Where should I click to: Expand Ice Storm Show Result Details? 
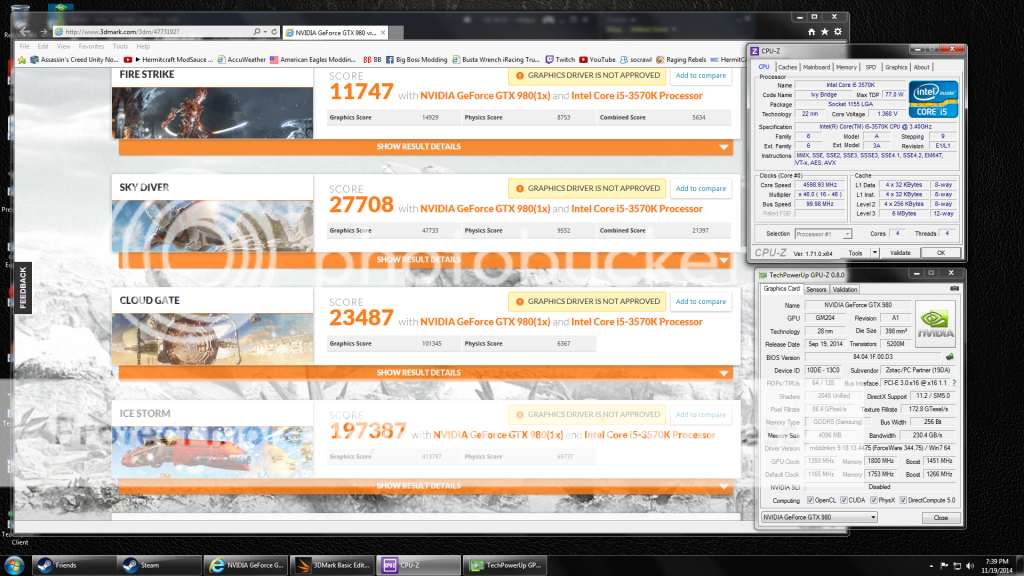point(426,486)
